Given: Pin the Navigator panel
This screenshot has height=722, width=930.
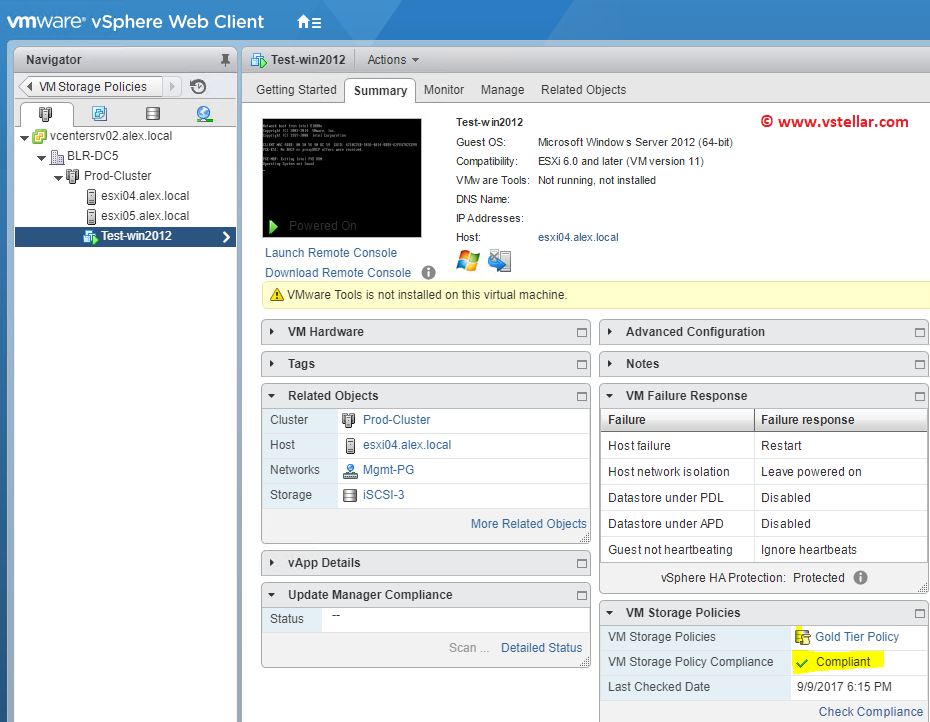Looking at the screenshot, I should tap(225, 60).
